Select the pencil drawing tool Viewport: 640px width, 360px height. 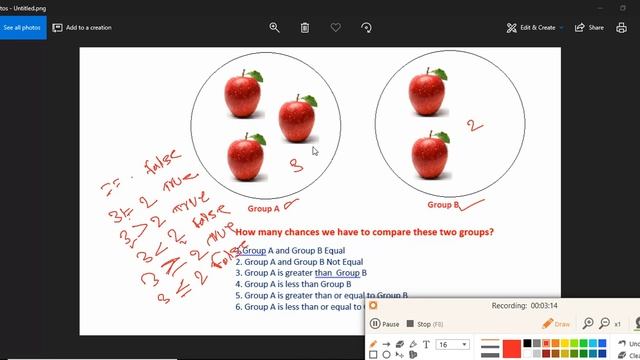coord(373,344)
